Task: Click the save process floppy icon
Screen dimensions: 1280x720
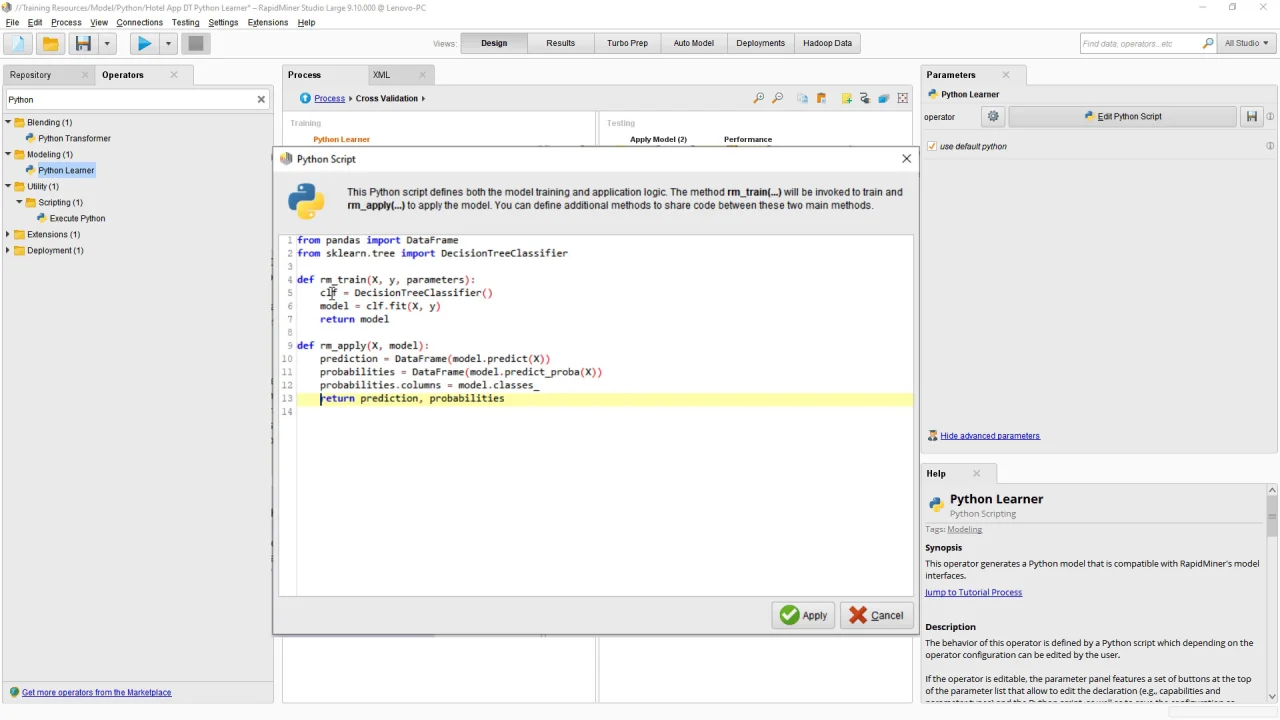Action: click(x=83, y=43)
